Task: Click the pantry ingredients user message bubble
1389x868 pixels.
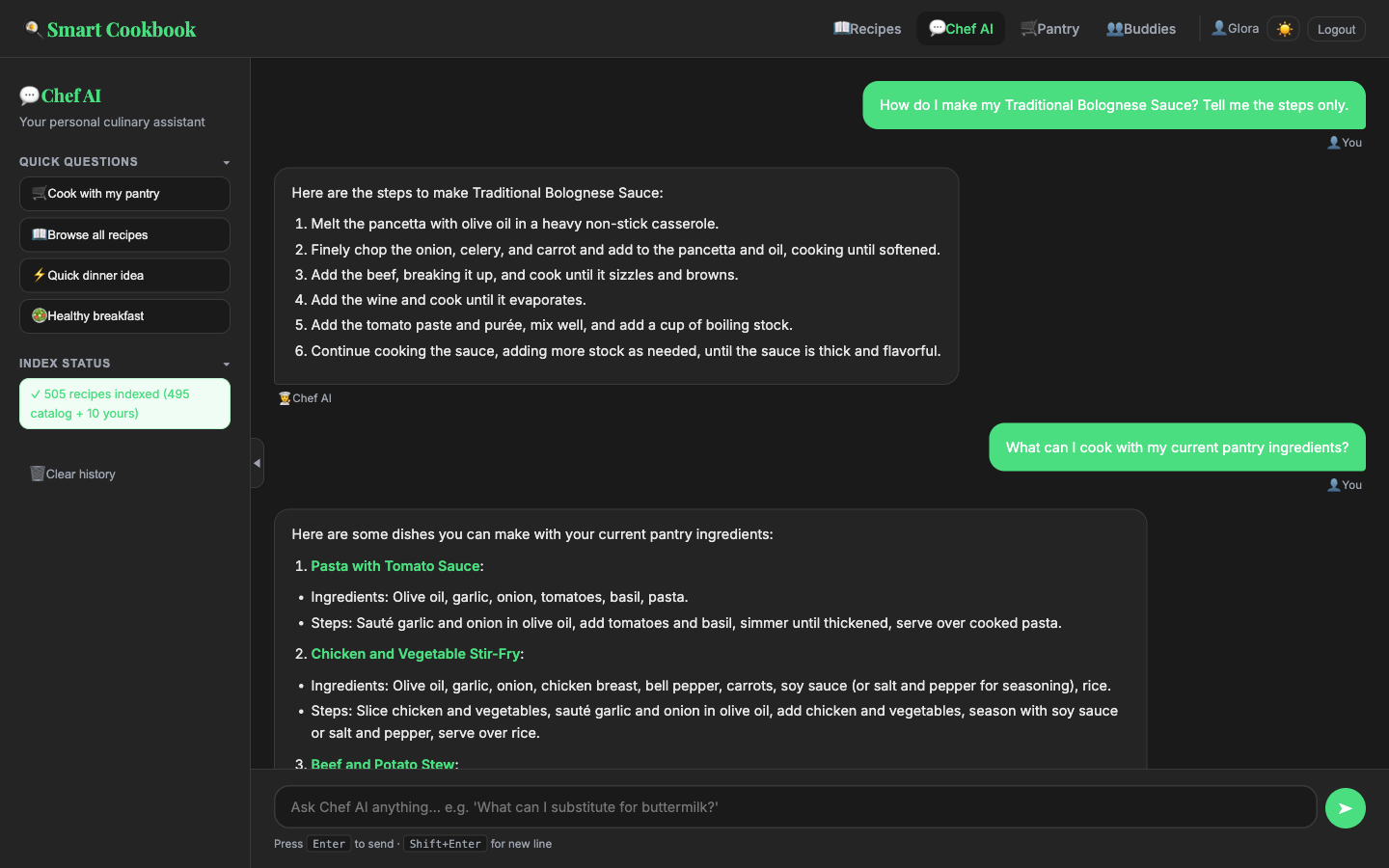Action: coord(1177,448)
